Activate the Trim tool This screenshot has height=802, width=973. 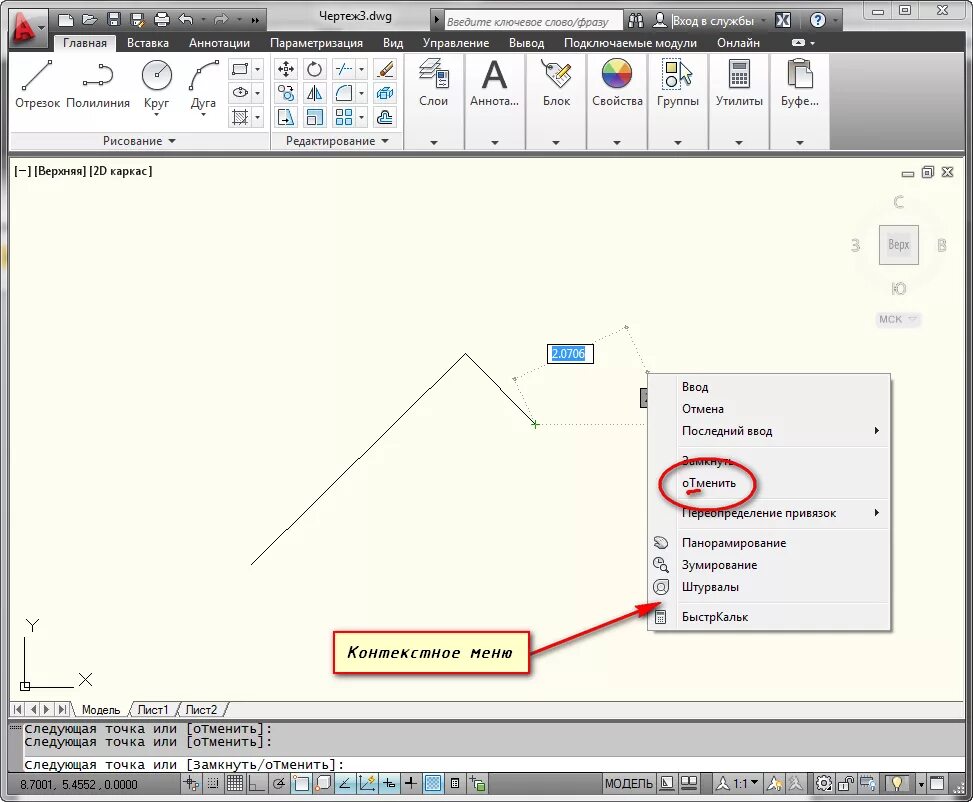[343, 69]
